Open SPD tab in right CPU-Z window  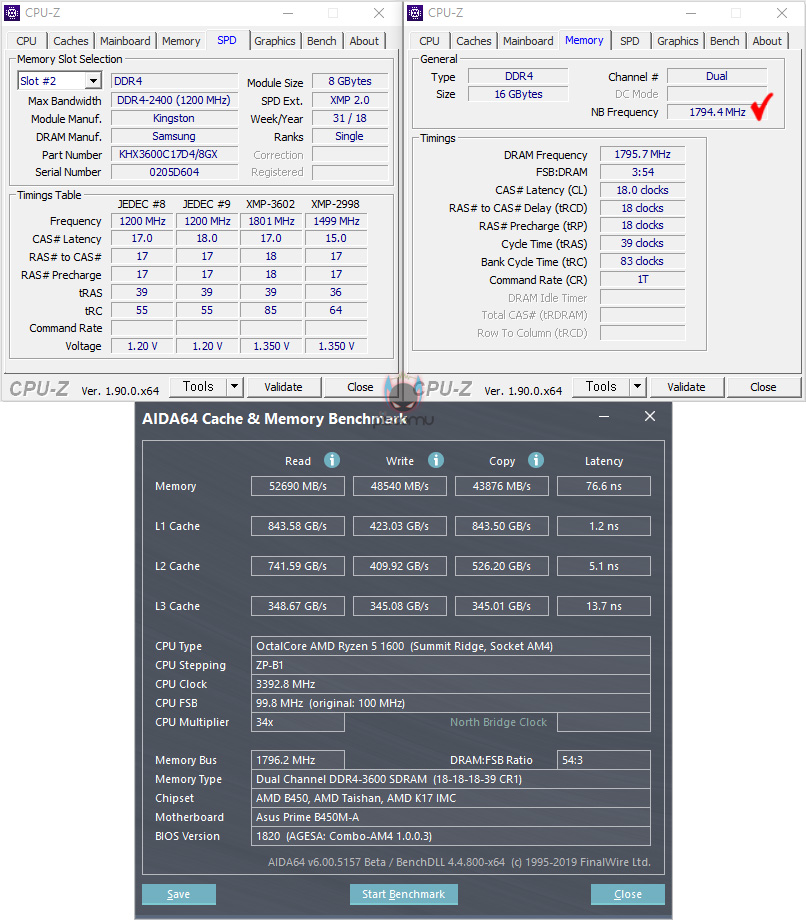point(629,41)
